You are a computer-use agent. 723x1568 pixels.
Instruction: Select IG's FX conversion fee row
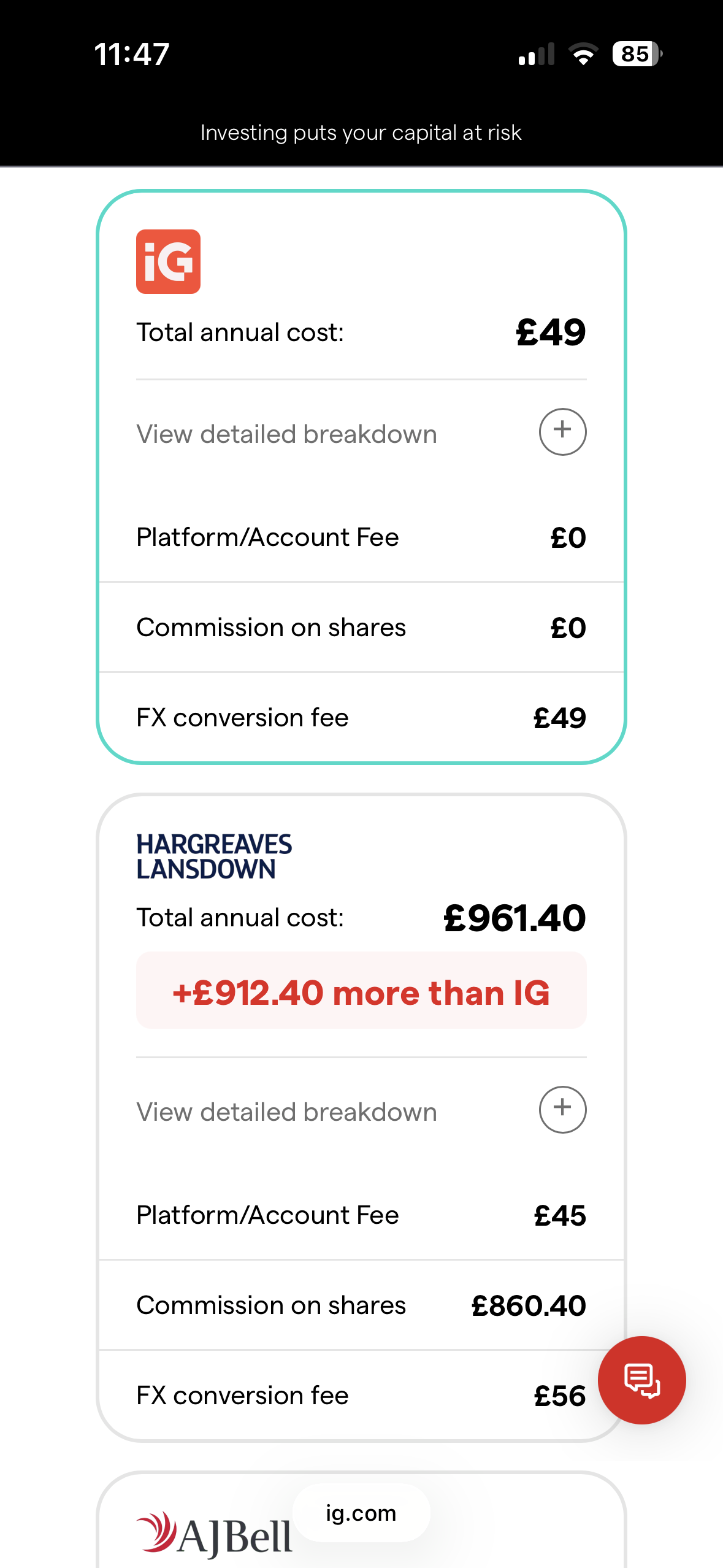361,718
